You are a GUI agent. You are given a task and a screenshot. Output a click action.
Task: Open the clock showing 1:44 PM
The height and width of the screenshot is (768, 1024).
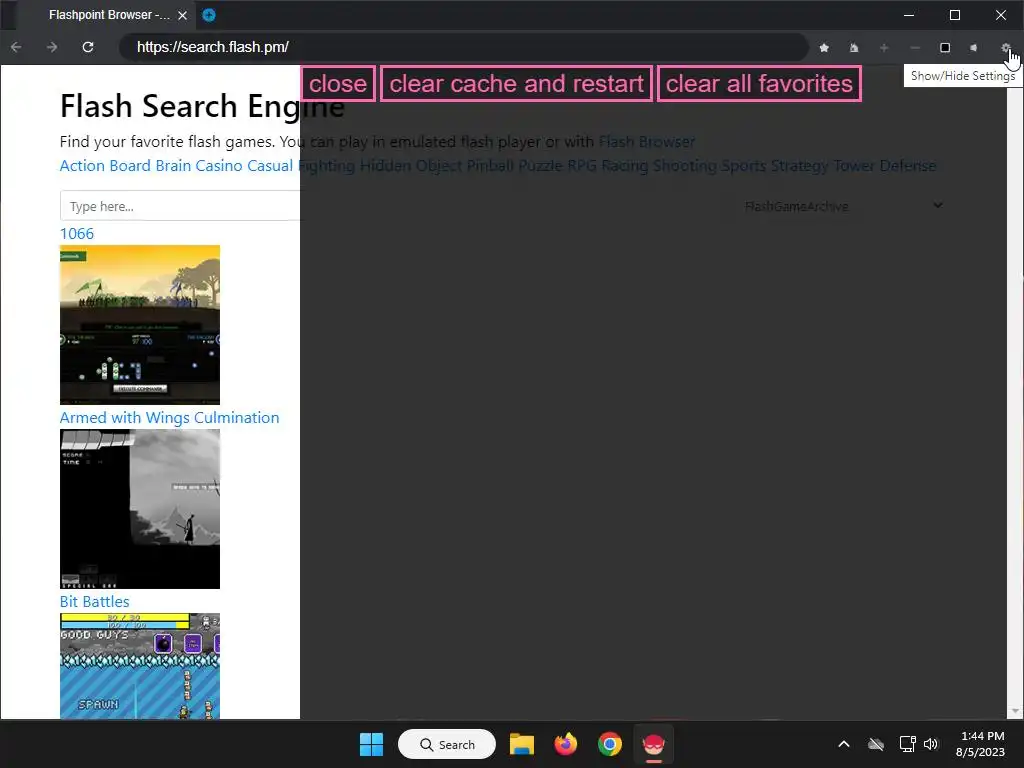[x=980, y=744]
